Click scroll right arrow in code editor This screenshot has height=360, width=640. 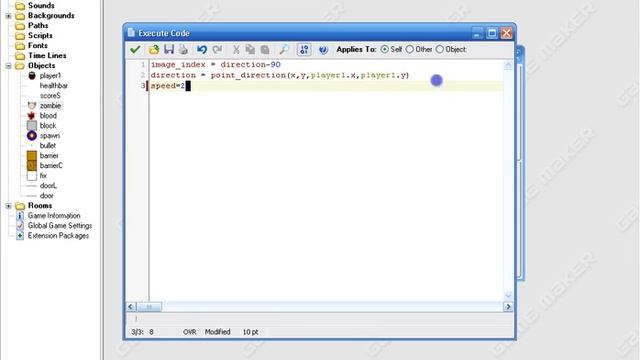[508, 307]
